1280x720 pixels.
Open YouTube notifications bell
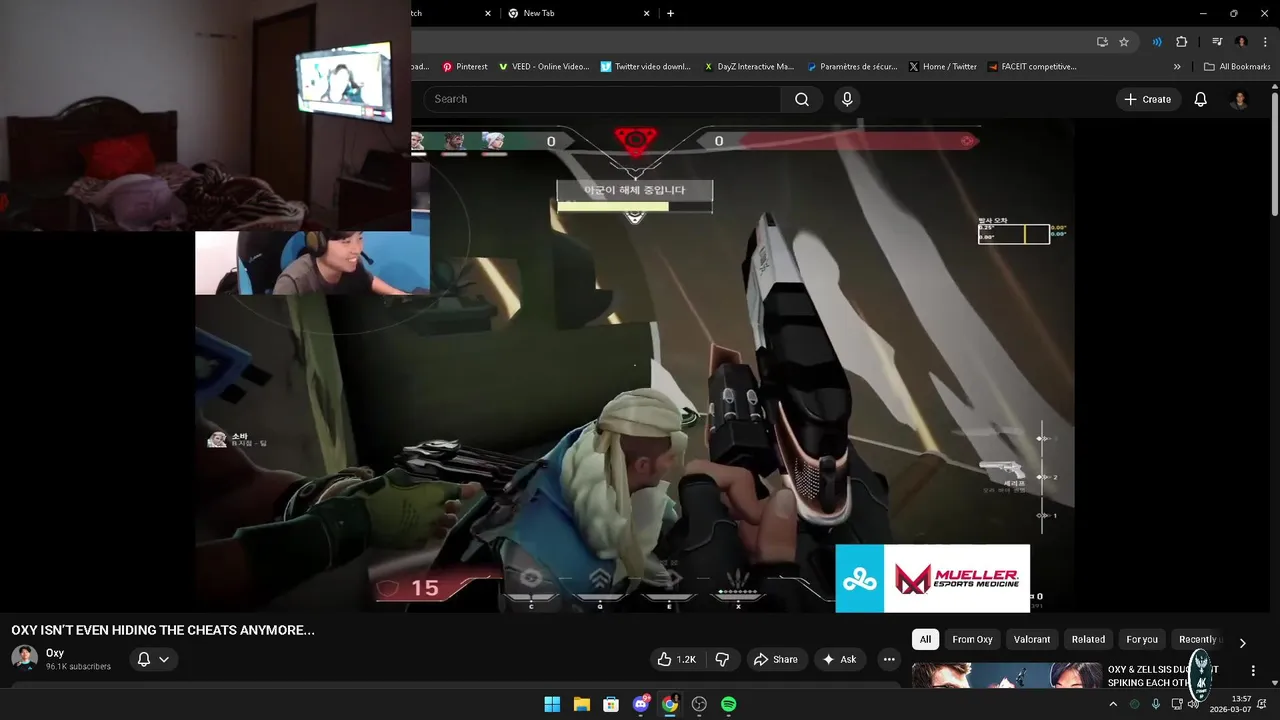click(1201, 99)
